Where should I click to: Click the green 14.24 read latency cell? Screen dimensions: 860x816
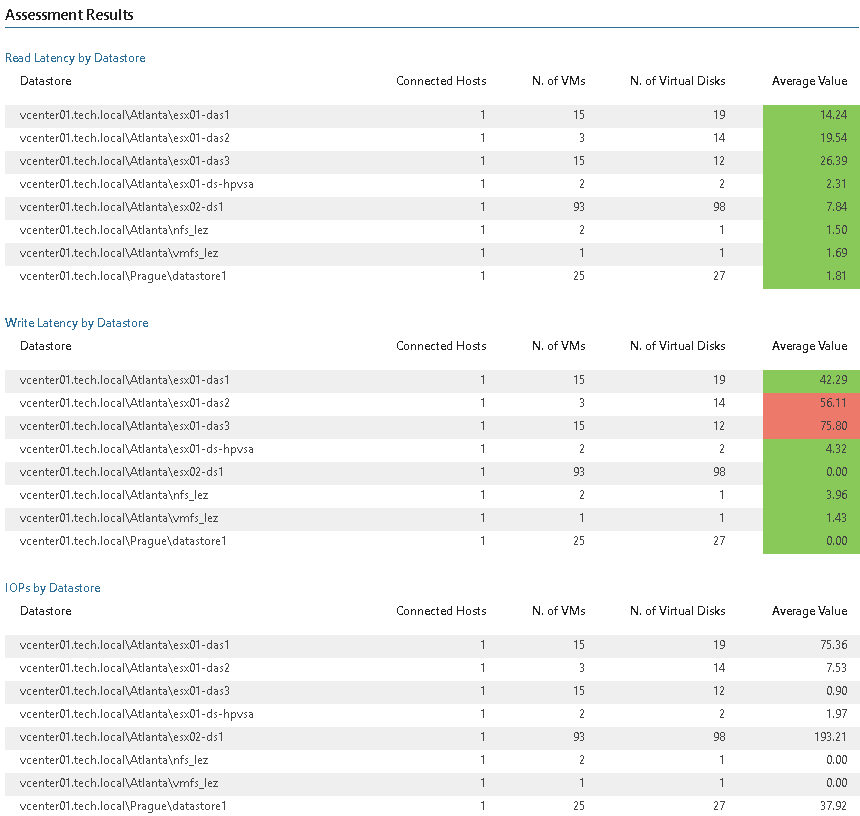tap(811, 115)
